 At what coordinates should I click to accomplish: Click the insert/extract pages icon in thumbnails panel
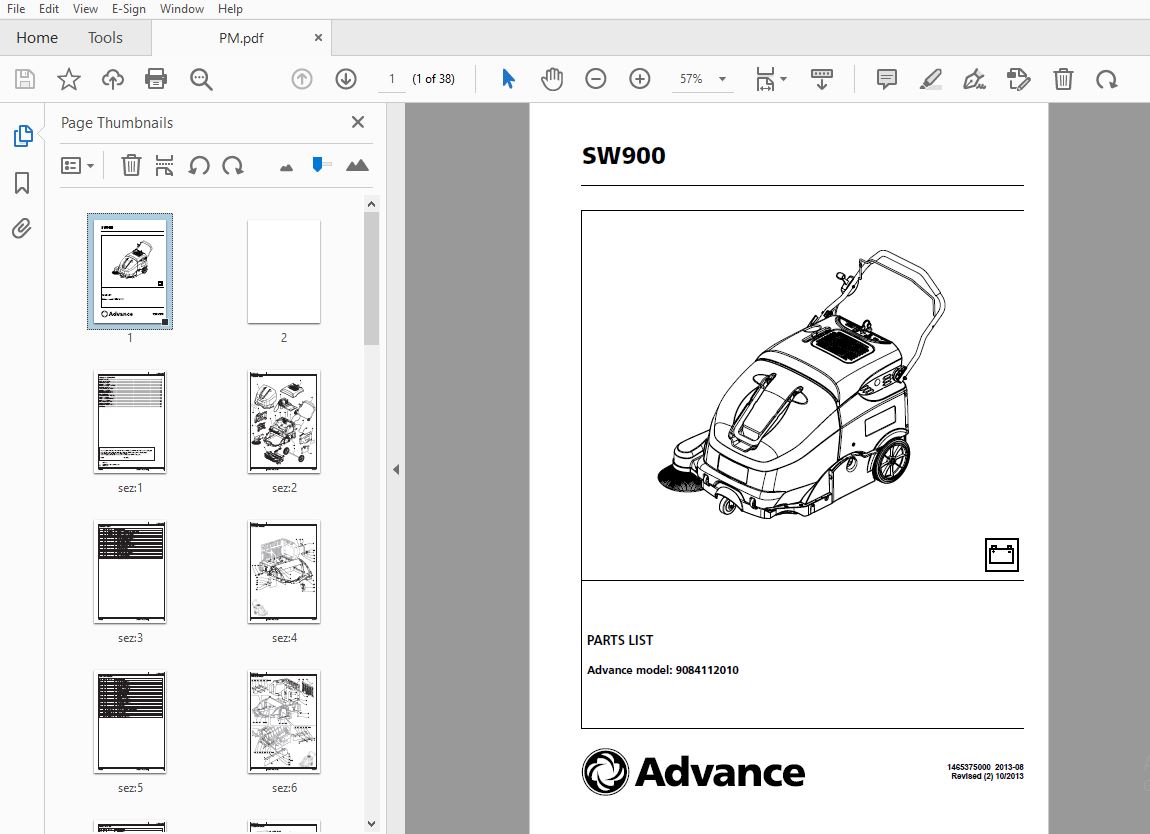(x=164, y=165)
